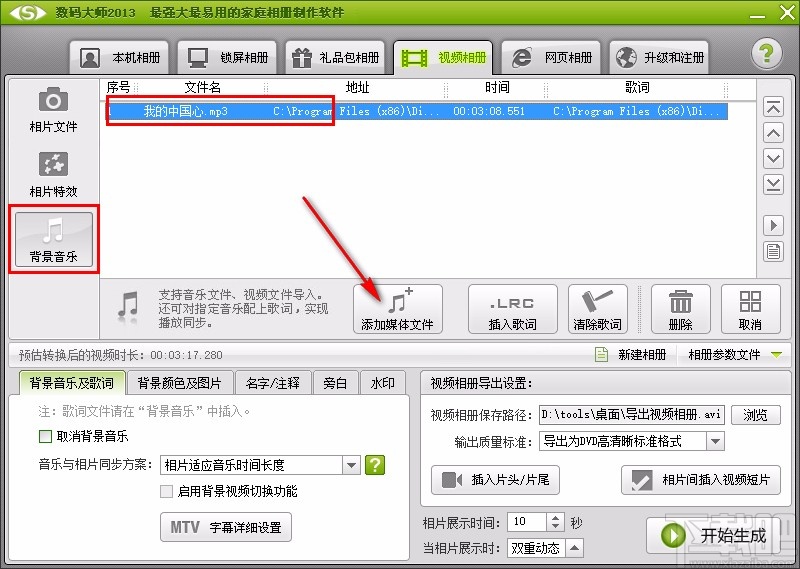Toggle 启用背景视频切换功能 checkbox
Image resolution: width=800 pixels, height=569 pixels.
click(166, 491)
